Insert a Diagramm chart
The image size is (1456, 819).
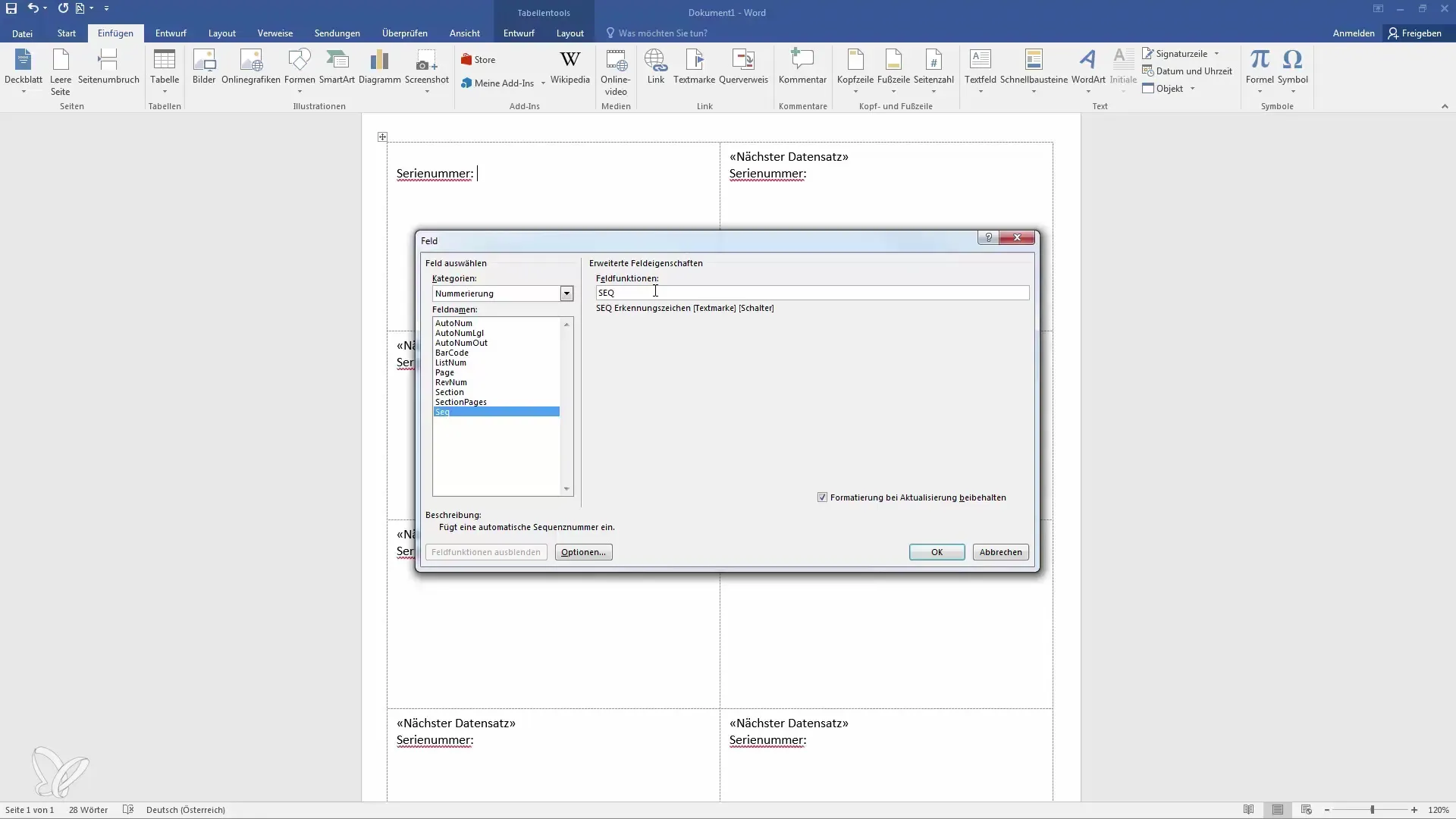(x=379, y=67)
